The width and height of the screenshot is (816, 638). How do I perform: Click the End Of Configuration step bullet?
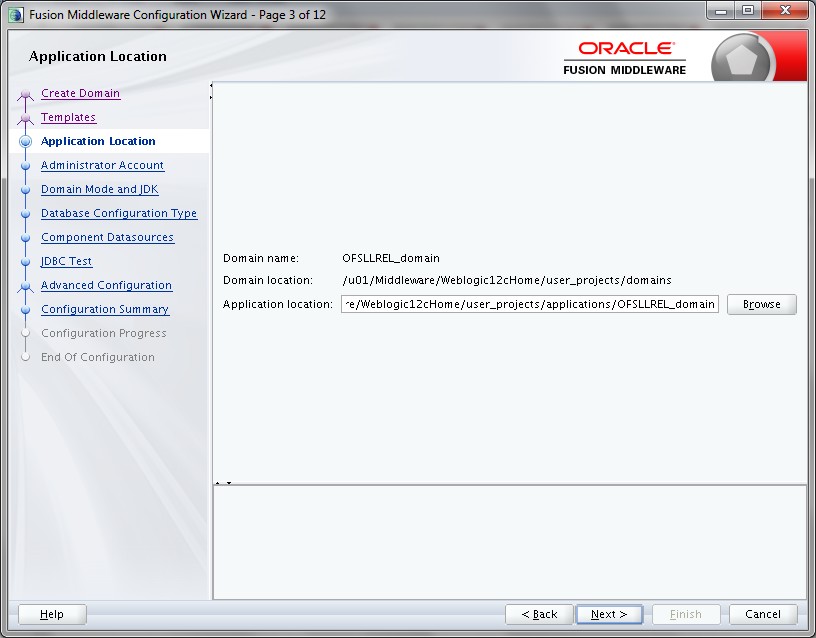(x=25, y=357)
